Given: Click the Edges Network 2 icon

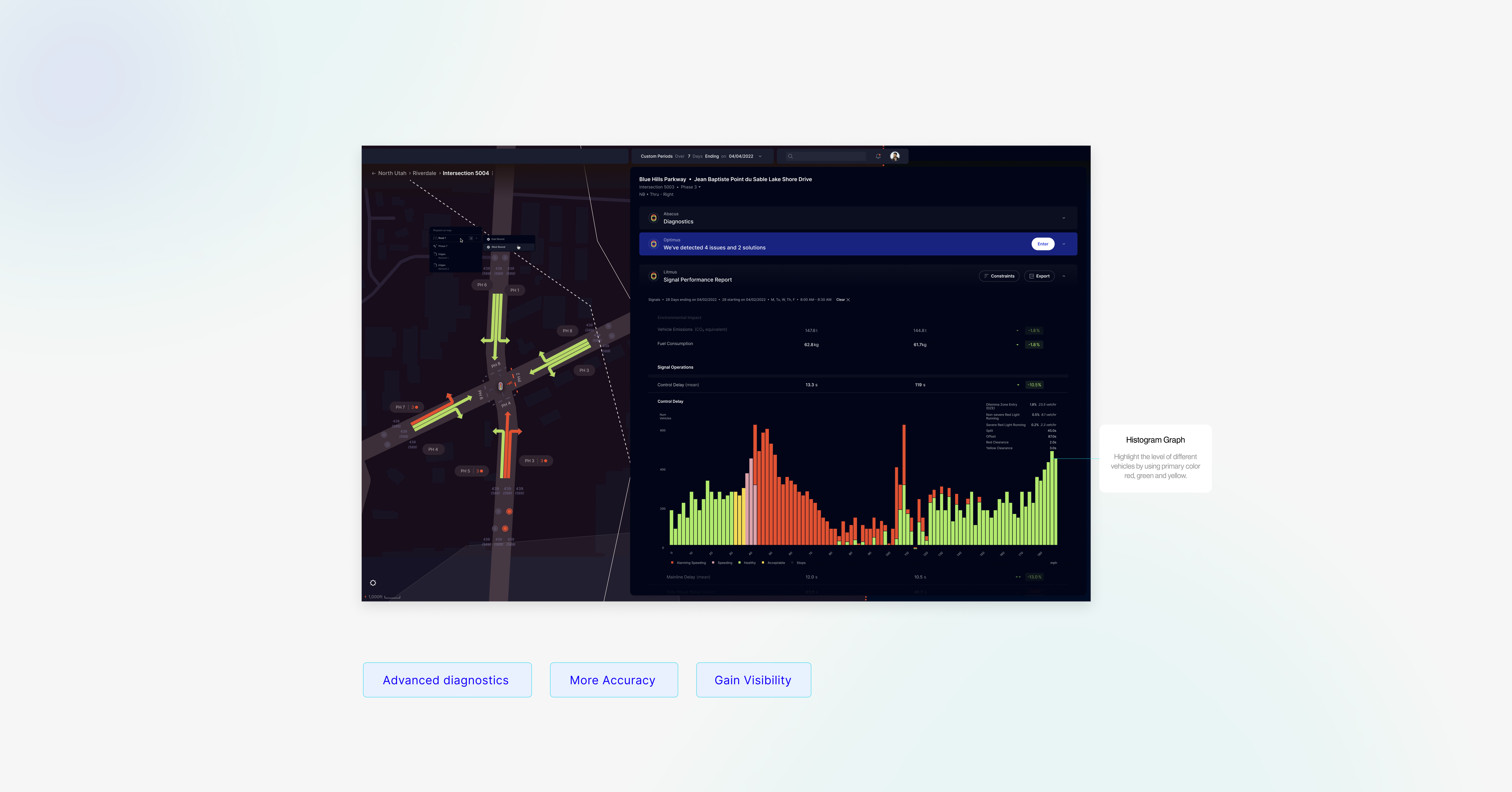Looking at the screenshot, I should [436, 265].
